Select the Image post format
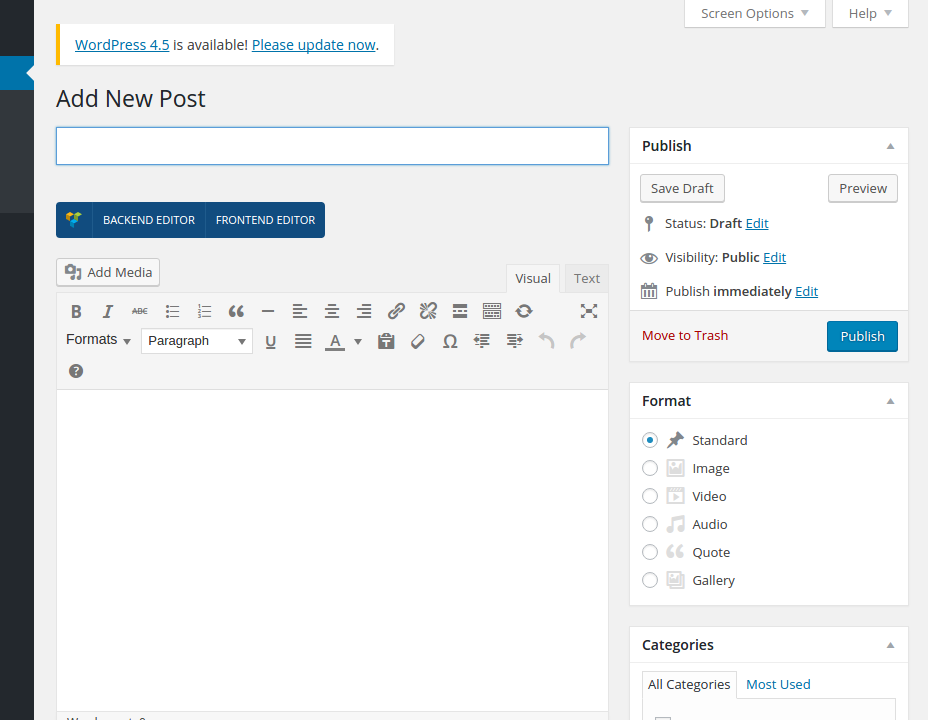The image size is (928, 720). tap(650, 468)
